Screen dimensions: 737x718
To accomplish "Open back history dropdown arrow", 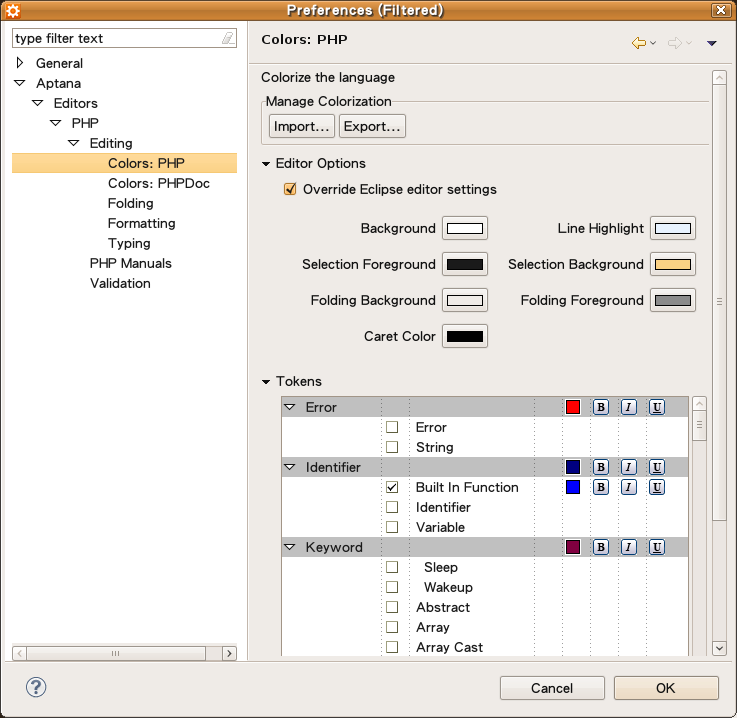I will (653, 43).
